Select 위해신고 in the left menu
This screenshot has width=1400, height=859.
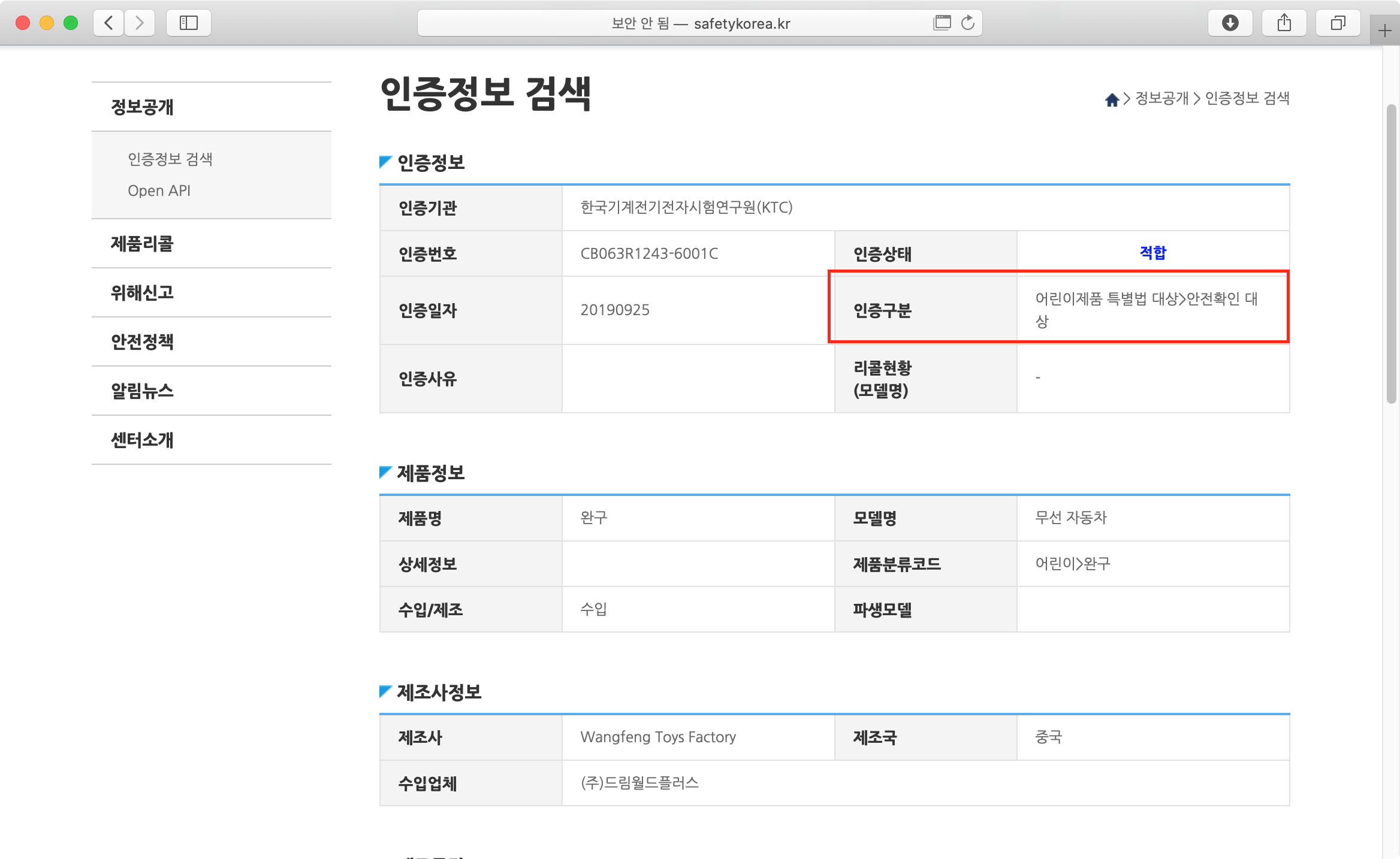142,293
